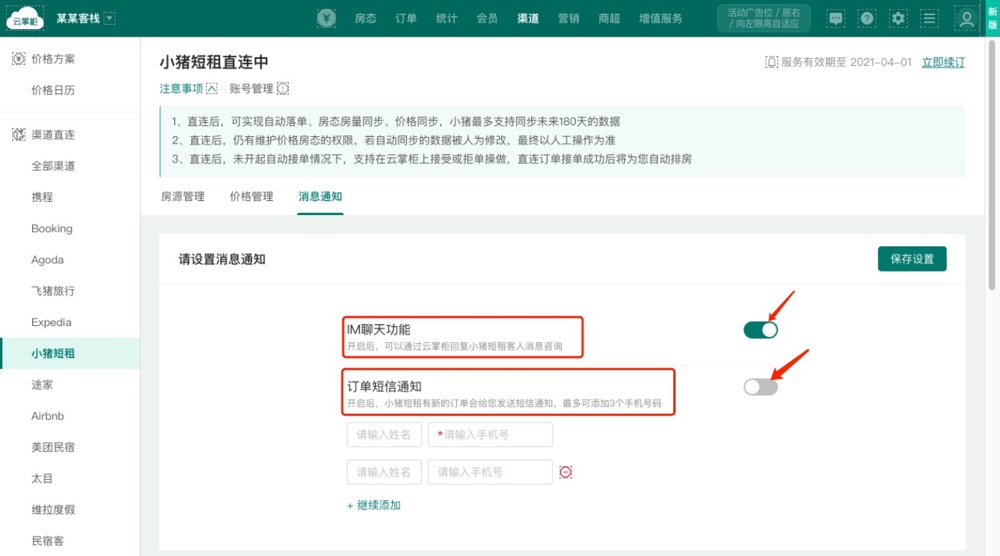Click 继续添加 to add another contact
Viewport: 1000px width, 556px height.
pos(374,506)
